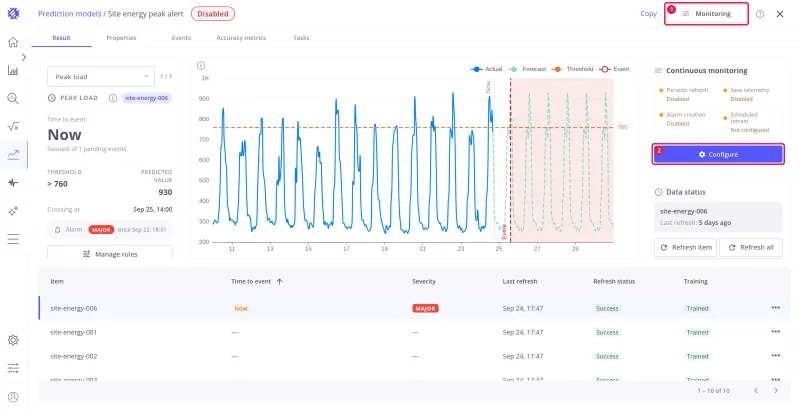This screenshot has height=411, width=800.
Task: Switch to the Result tab
Action: (x=61, y=38)
